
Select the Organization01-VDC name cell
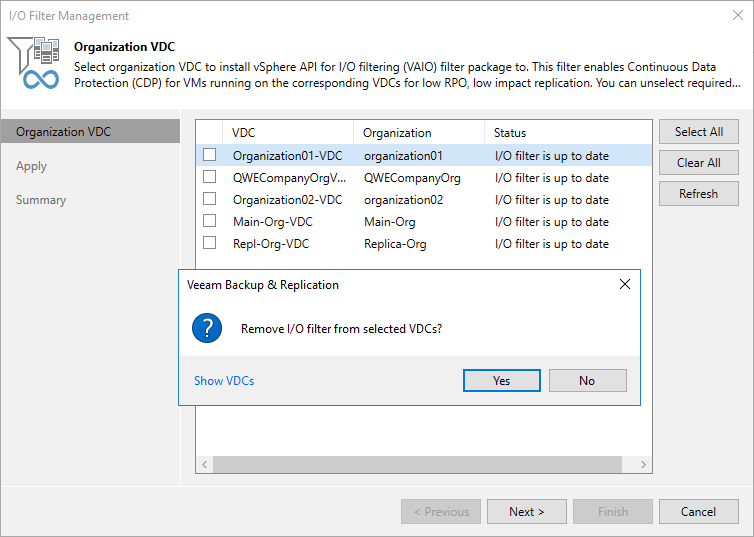click(288, 156)
